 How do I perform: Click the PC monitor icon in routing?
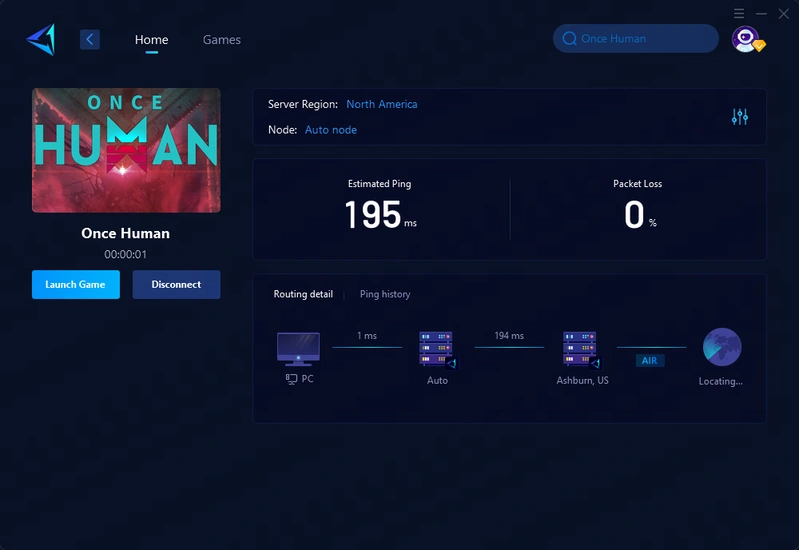point(298,349)
